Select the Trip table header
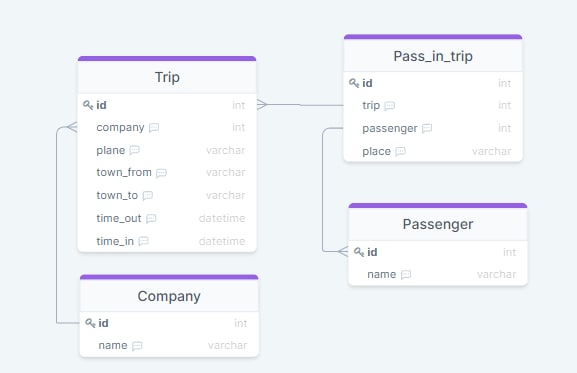Screen dimensions: 577x373 click(x=167, y=77)
